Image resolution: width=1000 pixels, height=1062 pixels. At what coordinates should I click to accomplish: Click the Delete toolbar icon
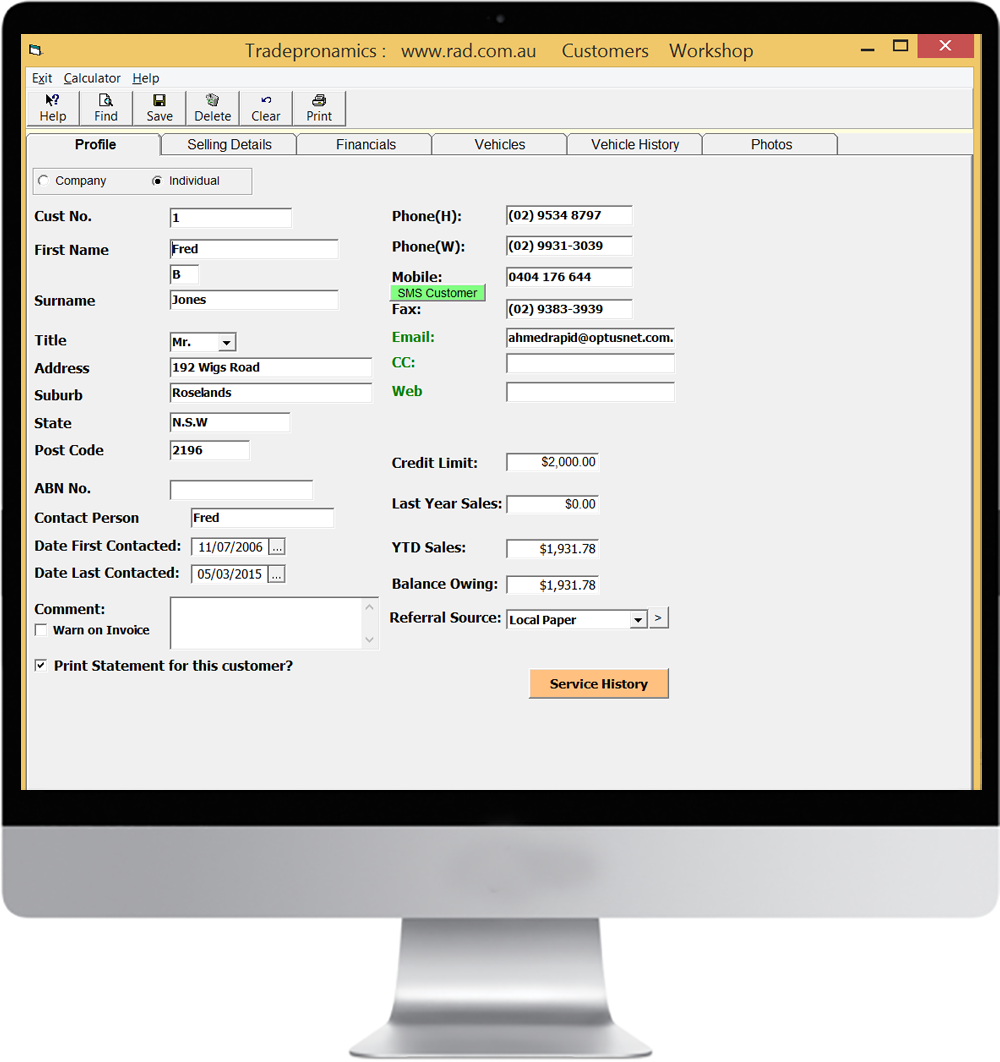(x=212, y=108)
